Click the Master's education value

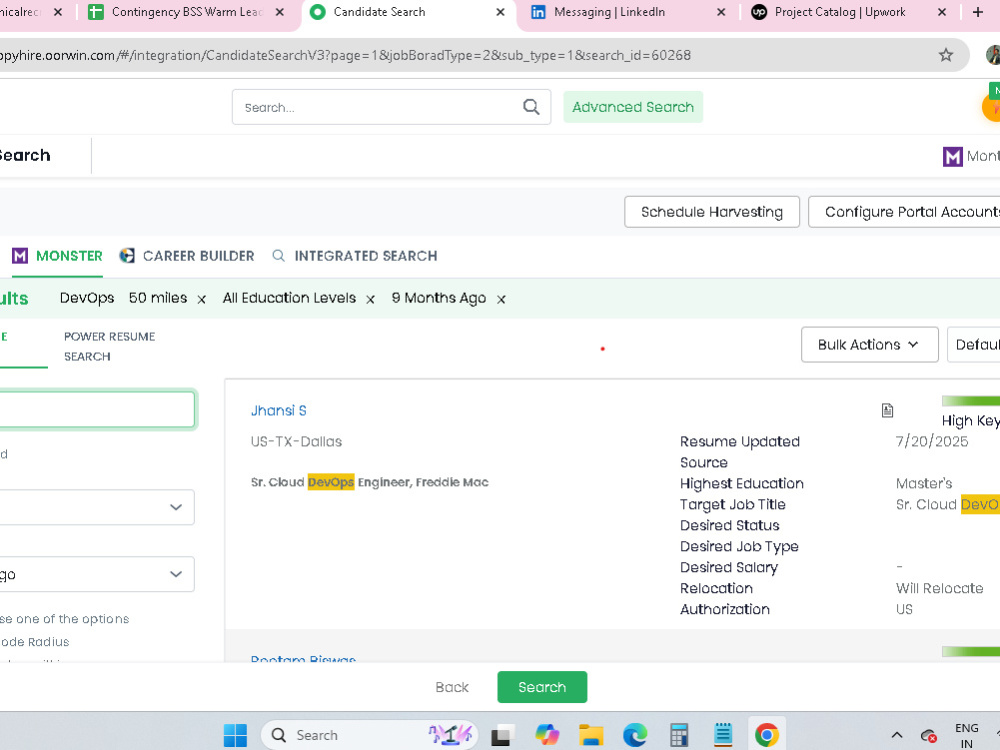click(x=923, y=483)
